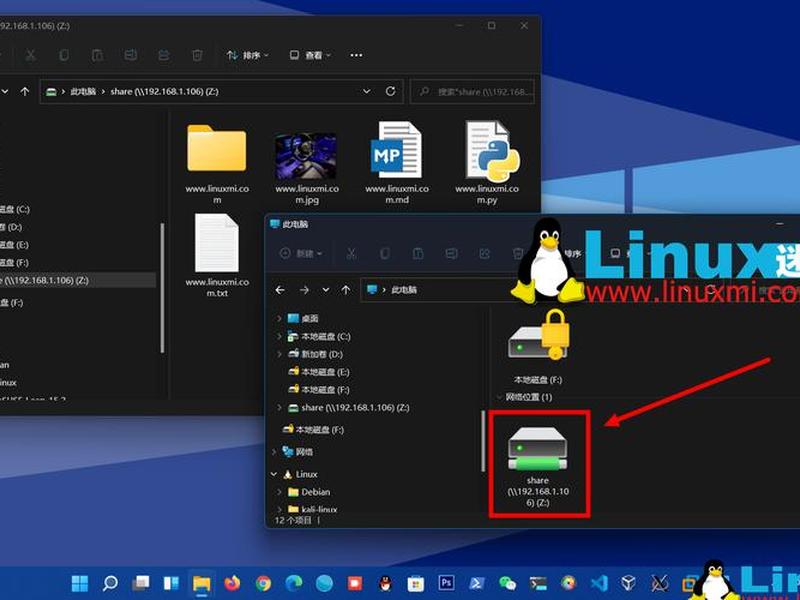Open Photoshop from taskbar
Viewport: 800px width, 600px height.
tap(446, 583)
